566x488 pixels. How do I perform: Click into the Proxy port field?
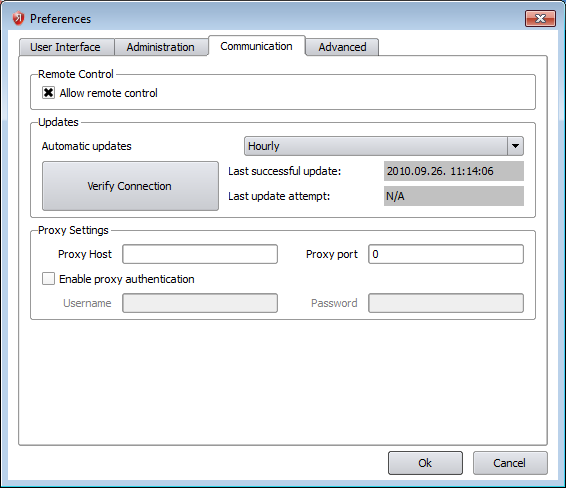(446, 254)
